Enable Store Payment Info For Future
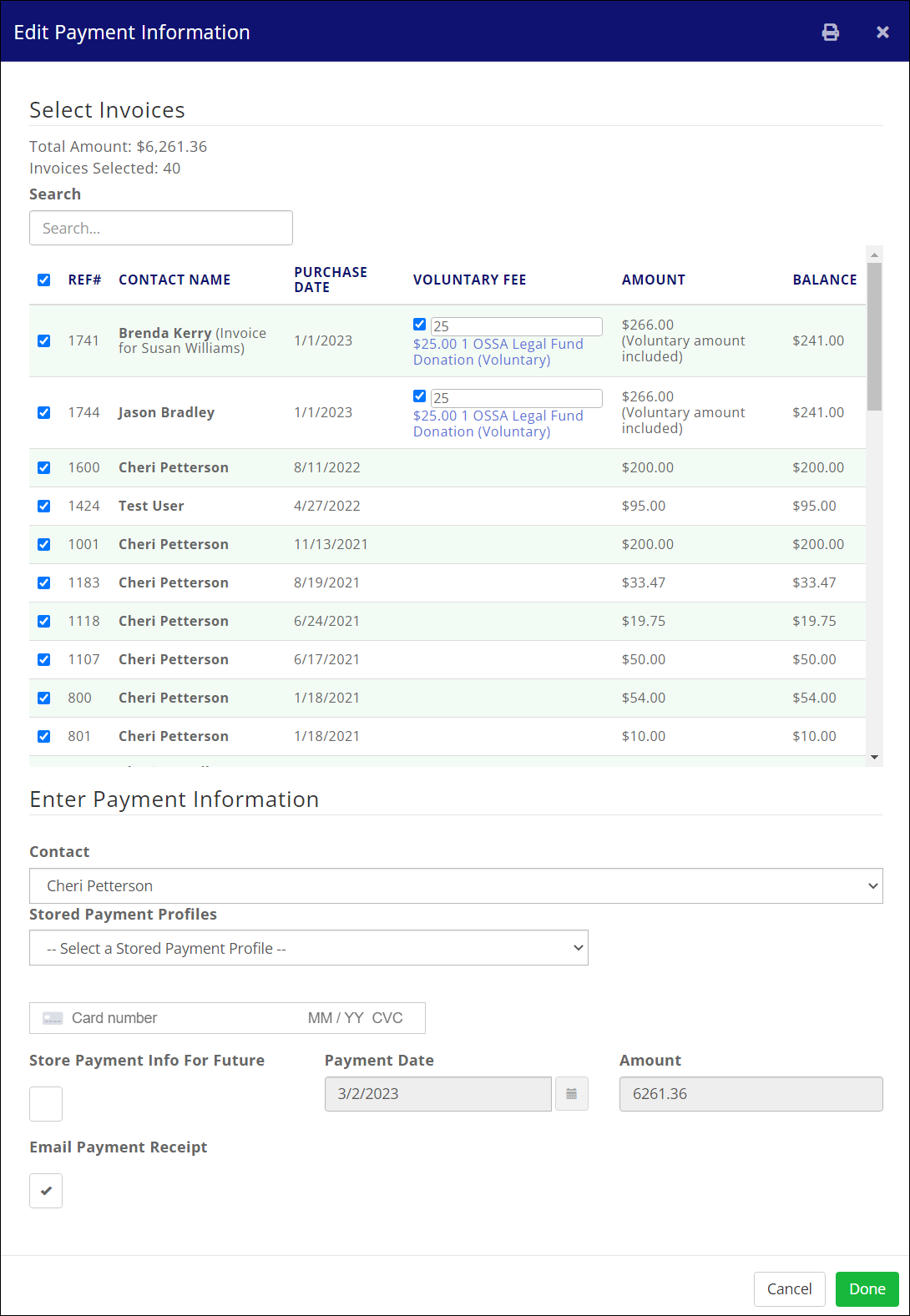The width and height of the screenshot is (910, 1316). [x=46, y=1104]
